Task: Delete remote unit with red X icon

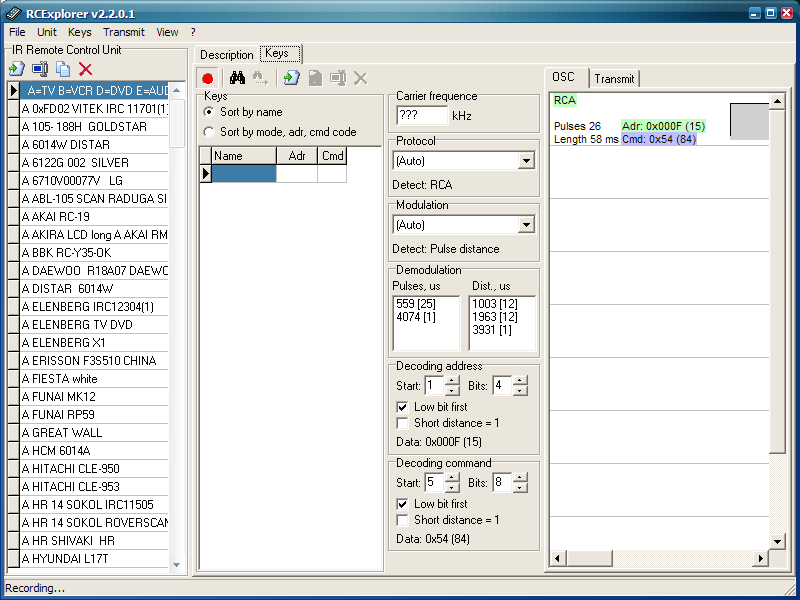Action: (86, 69)
